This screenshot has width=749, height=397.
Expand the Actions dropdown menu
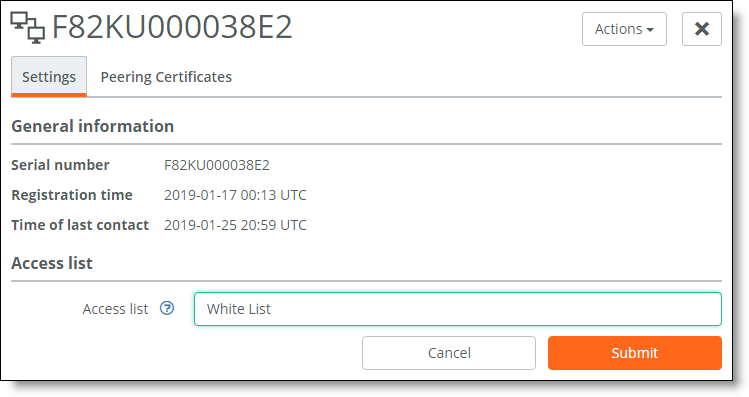[x=624, y=29]
